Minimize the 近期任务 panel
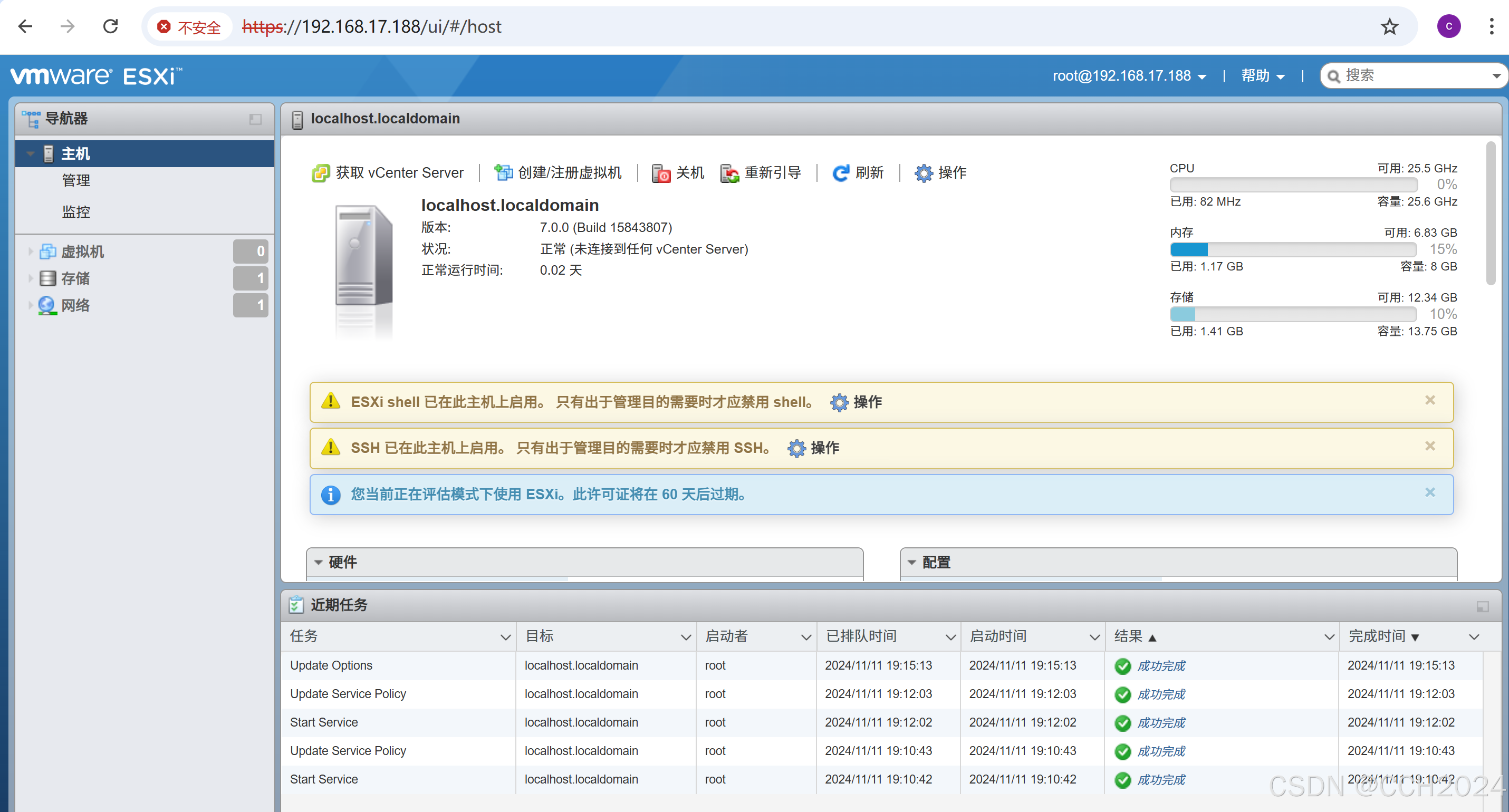The image size is (1509, 812). 1482,606
